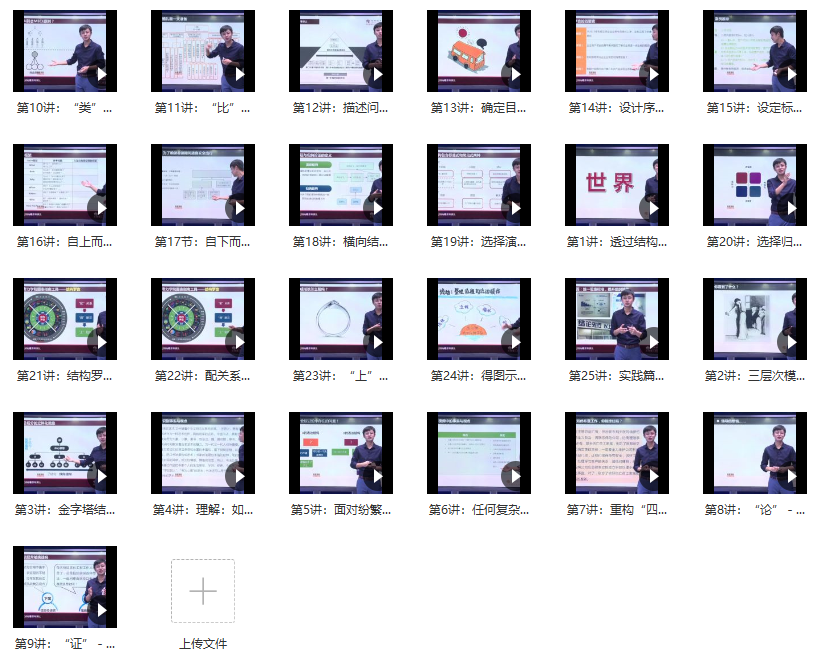The width and height of the screenshot is (819, 652).
Task: Click the 上传文件 label
Action: coord(203,644)
